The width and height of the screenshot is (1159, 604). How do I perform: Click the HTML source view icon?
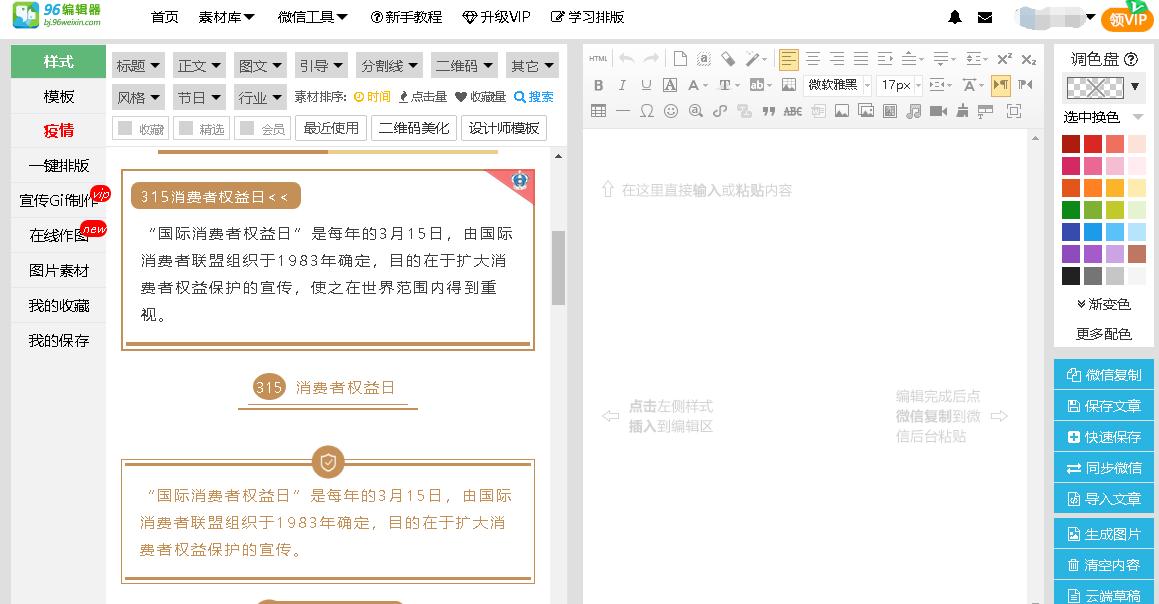coord(598,59)
